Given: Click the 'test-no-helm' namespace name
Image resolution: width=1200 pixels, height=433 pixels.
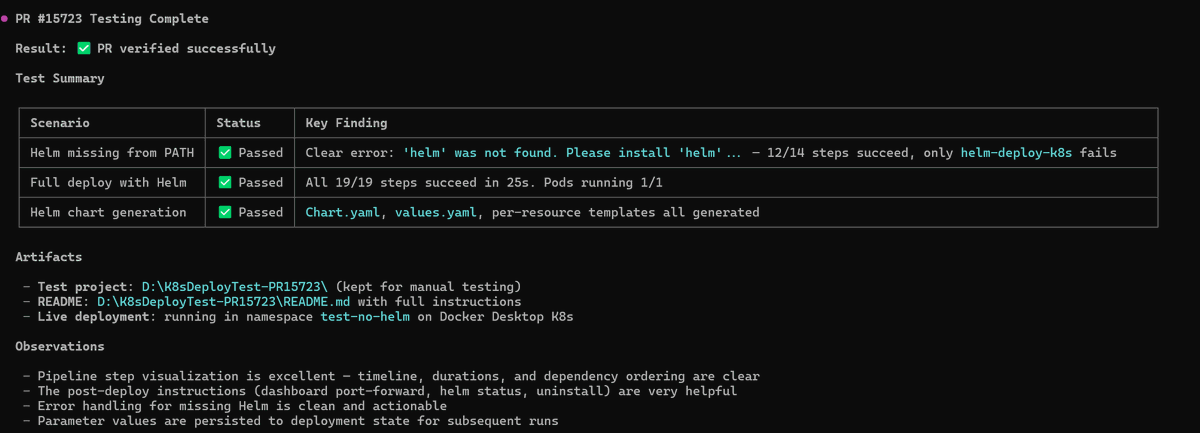Looking at the screenshot, I should click(364, 316).
